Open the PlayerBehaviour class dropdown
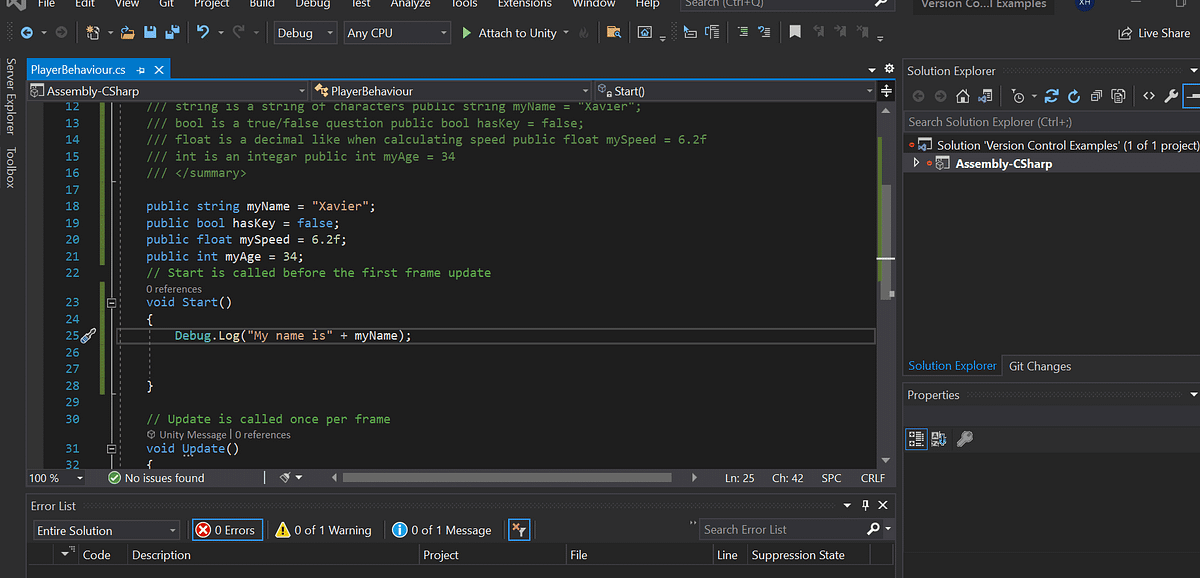The height and width of the screenshot is (578, 1200). pos(452,91)
